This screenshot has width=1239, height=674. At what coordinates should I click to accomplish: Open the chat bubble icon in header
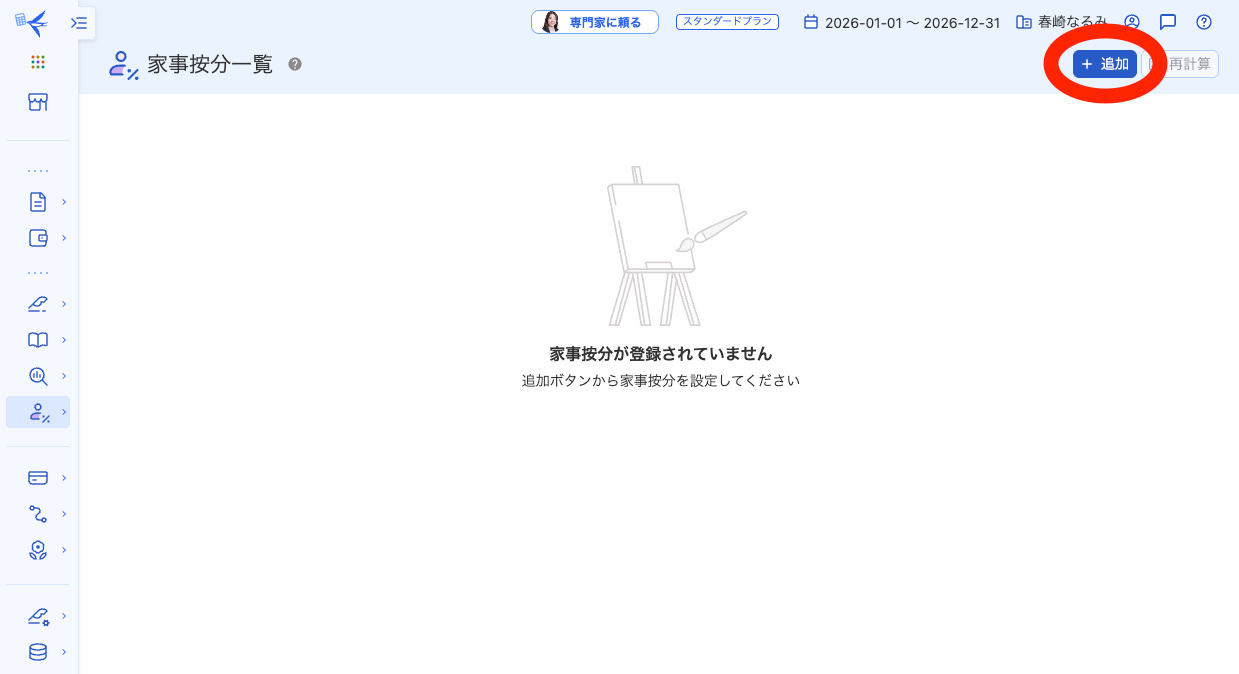1168,22
